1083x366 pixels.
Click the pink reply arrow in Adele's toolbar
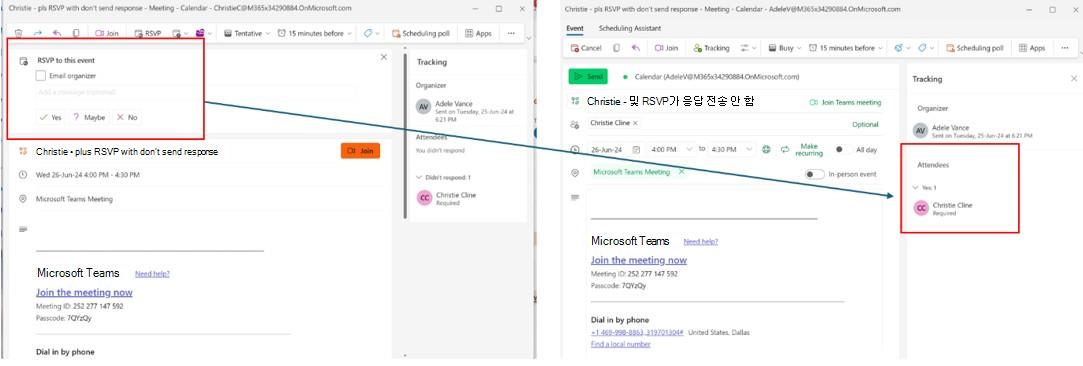point(635,48)
